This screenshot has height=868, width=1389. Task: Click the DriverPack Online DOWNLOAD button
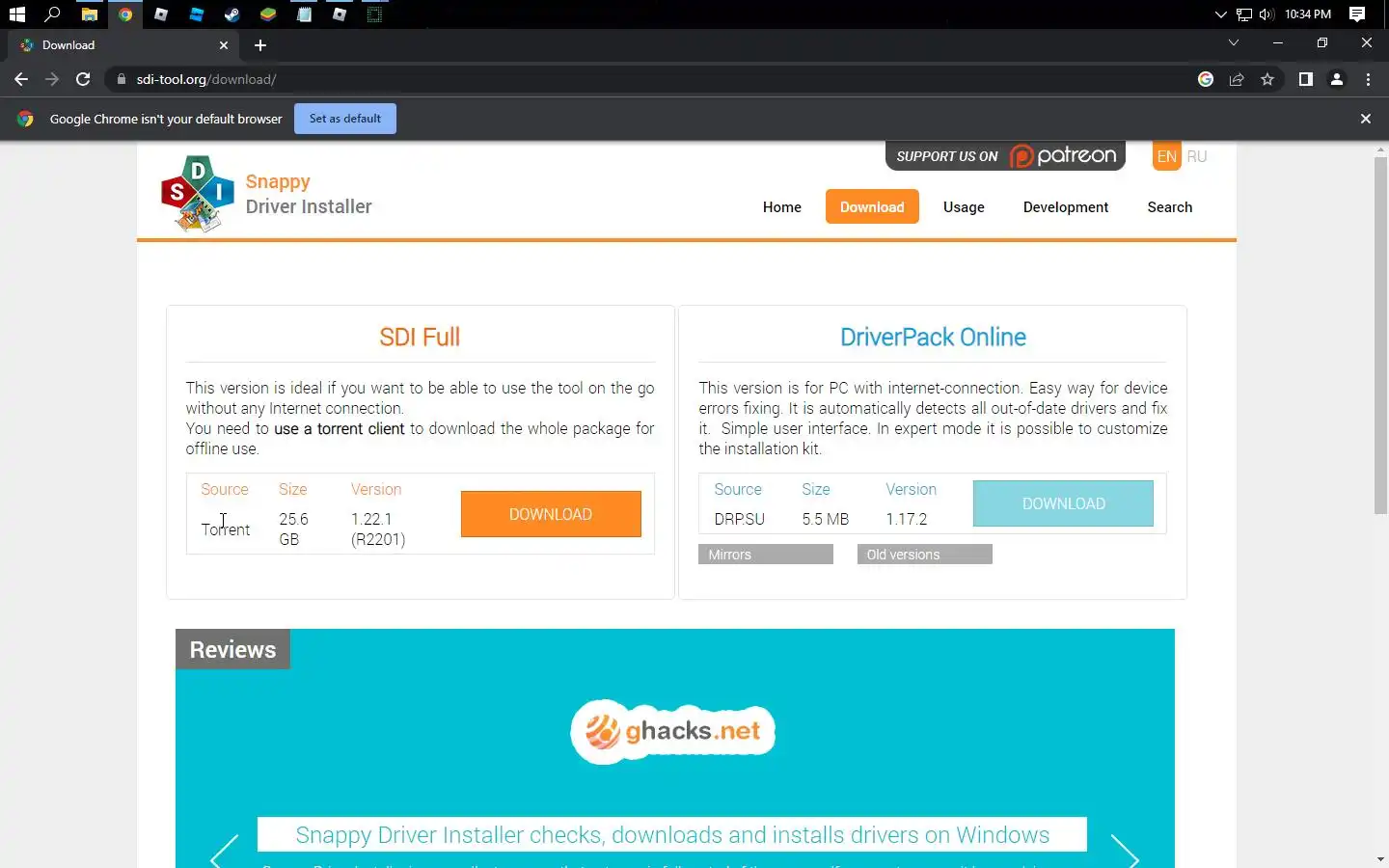pos(1063,503)
